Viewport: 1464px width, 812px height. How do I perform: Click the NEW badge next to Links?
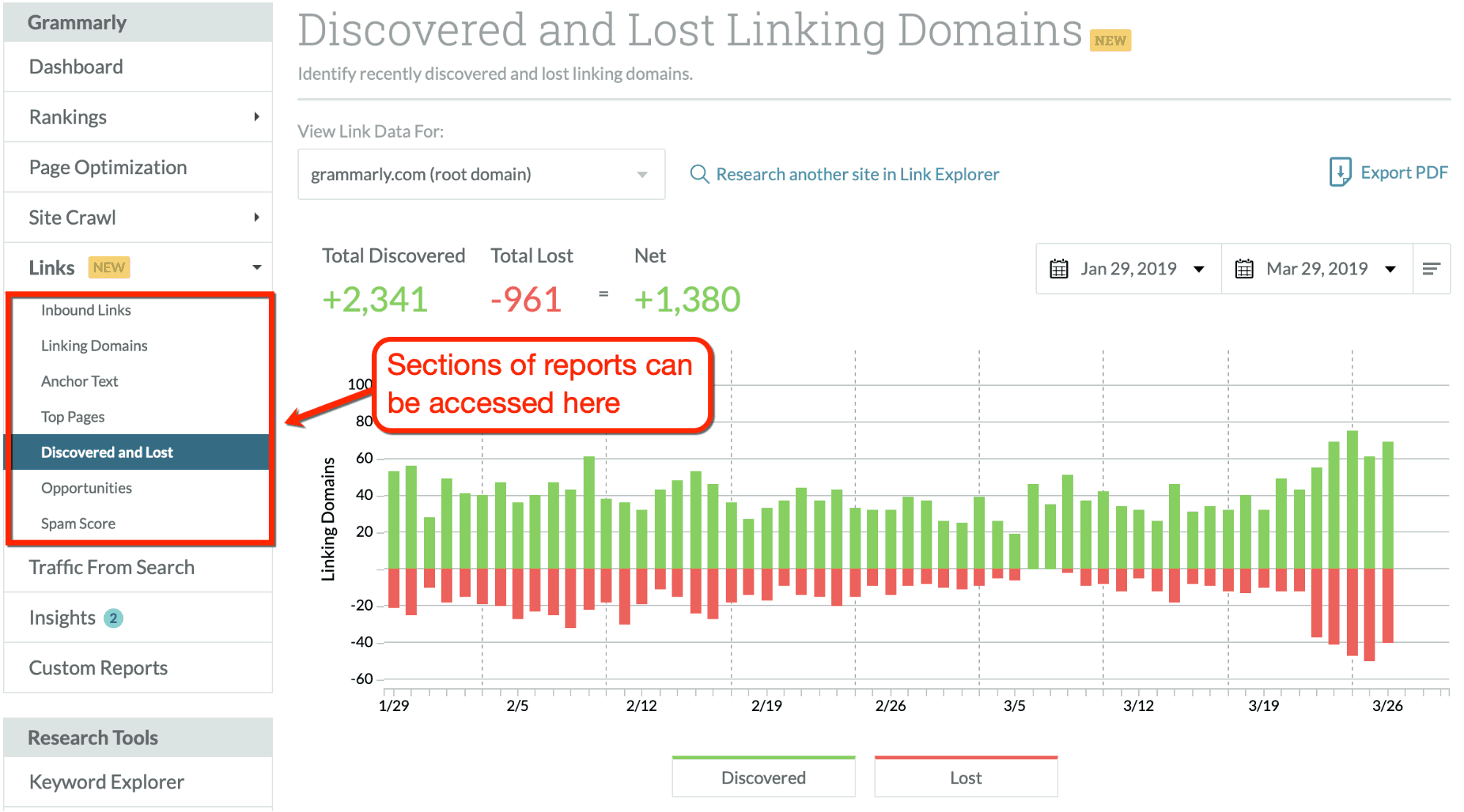click(x=108, y=267)
